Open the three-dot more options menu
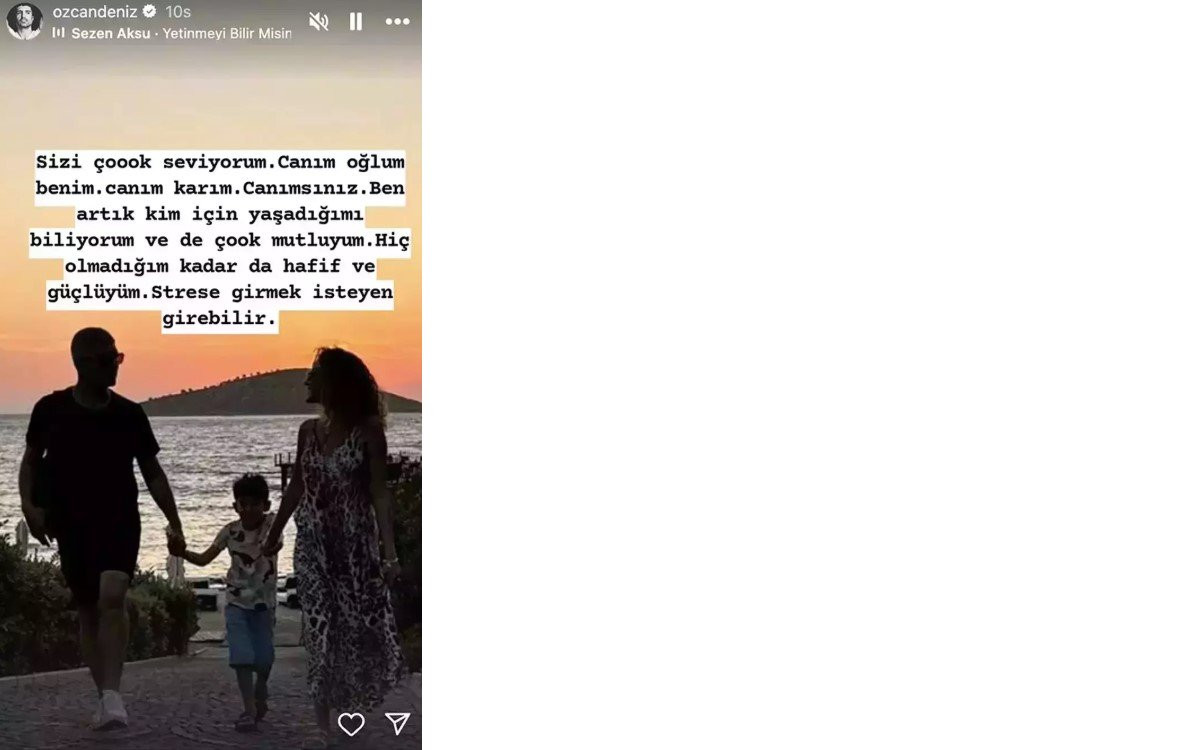Screen dimensions: 1200x750 397,21
